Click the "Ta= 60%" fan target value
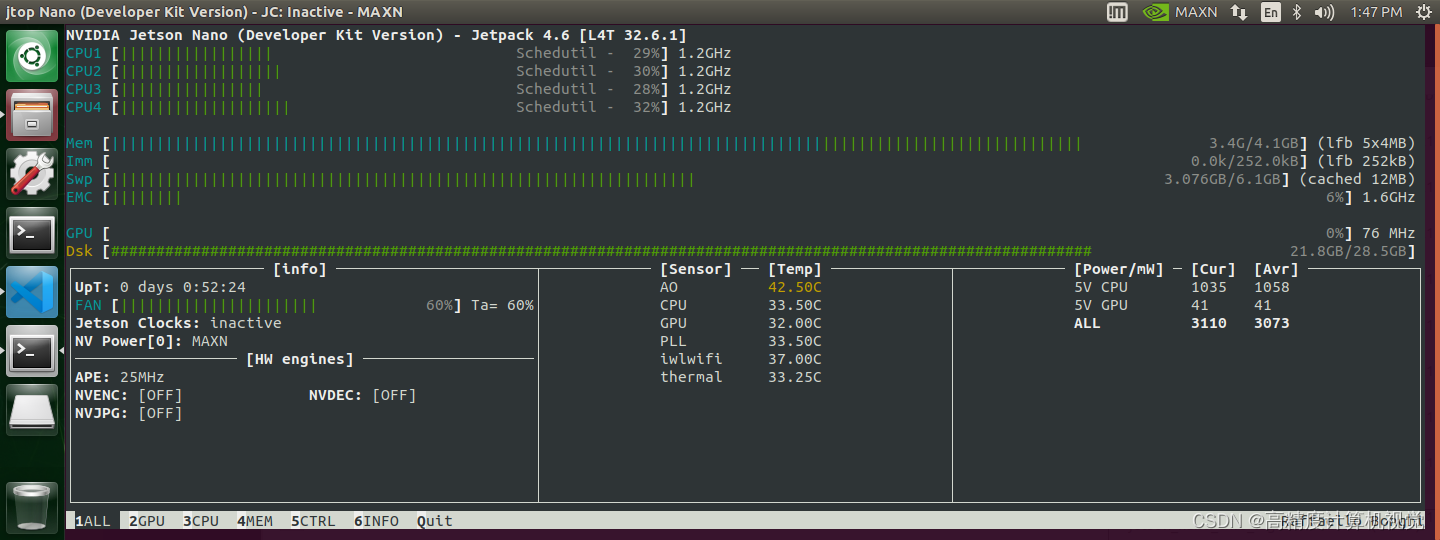 503,305
